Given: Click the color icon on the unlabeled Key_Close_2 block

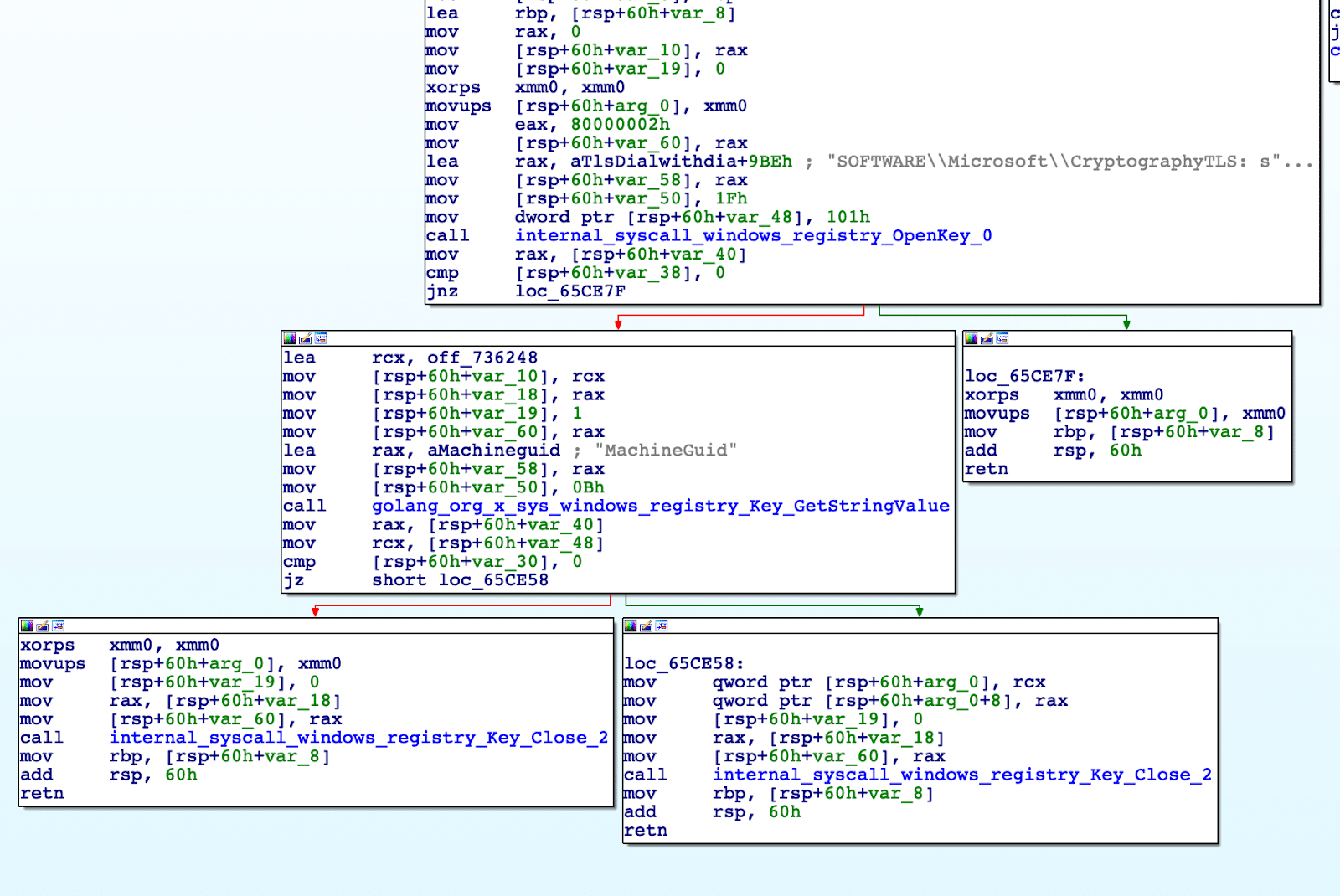Looking at the screenshot, I should (x=27, y=626).
